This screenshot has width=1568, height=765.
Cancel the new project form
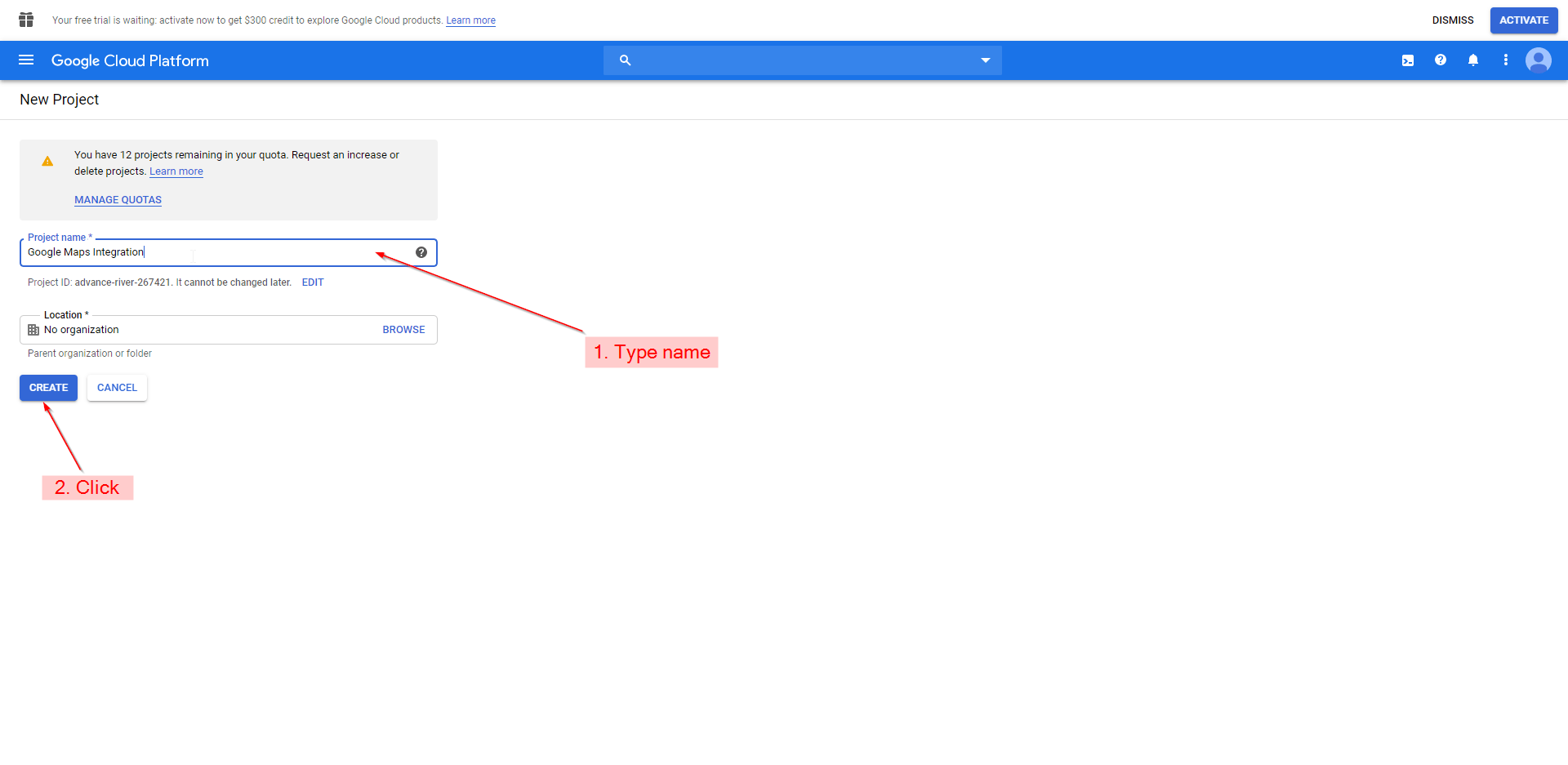pos(117,388)
